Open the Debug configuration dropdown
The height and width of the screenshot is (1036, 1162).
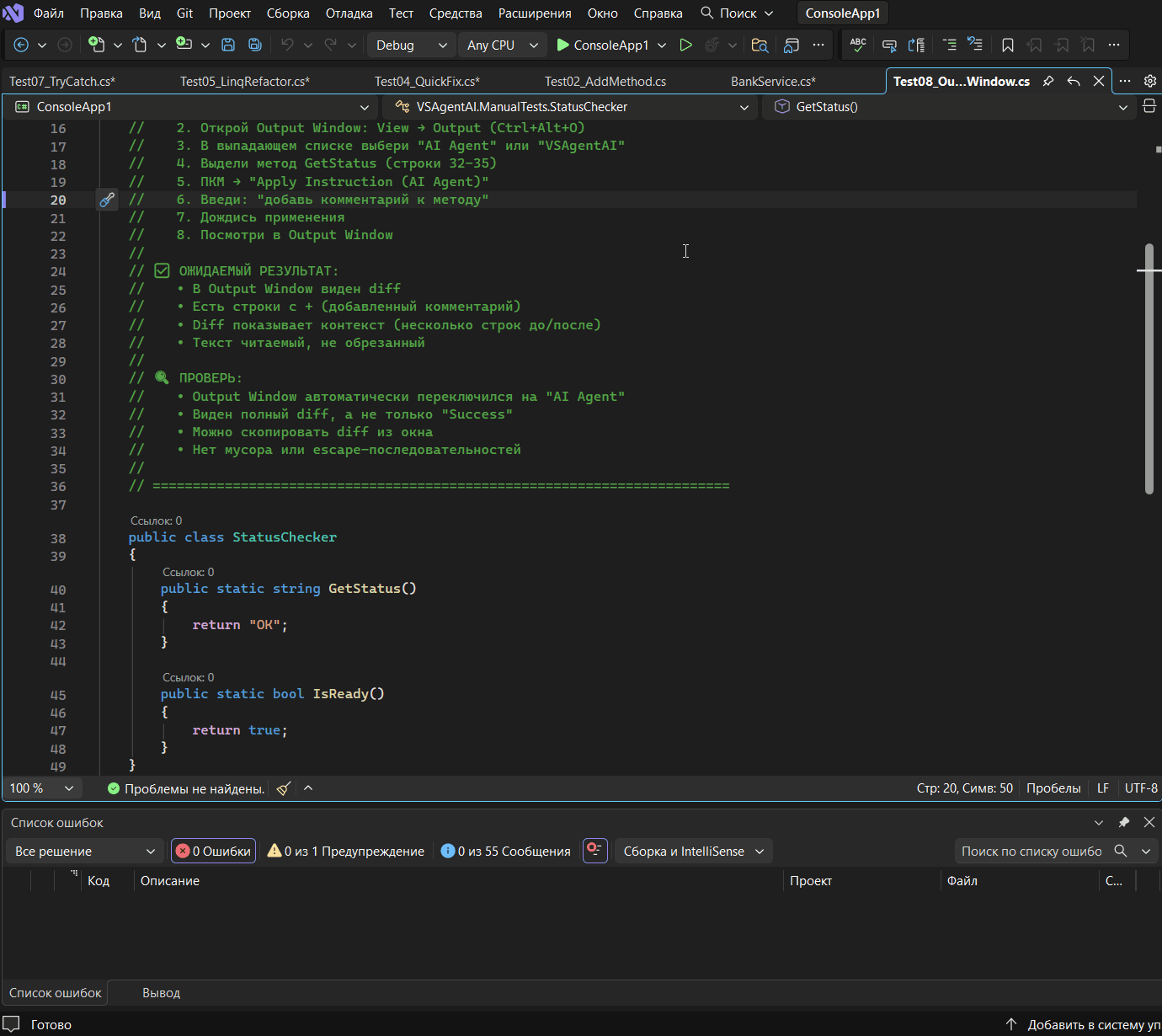(x=411, y=45)
